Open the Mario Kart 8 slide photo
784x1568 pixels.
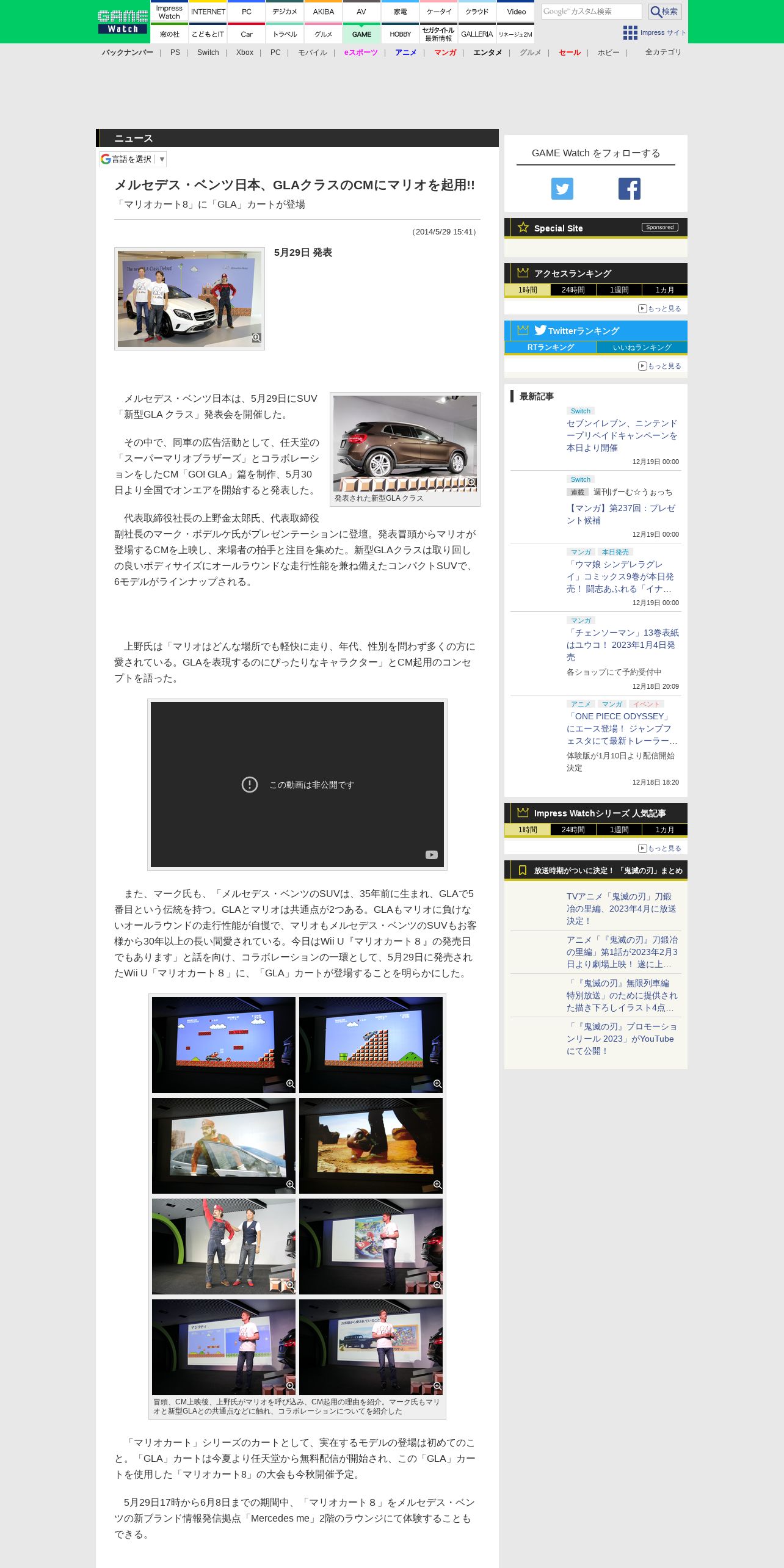(371, 1246)
